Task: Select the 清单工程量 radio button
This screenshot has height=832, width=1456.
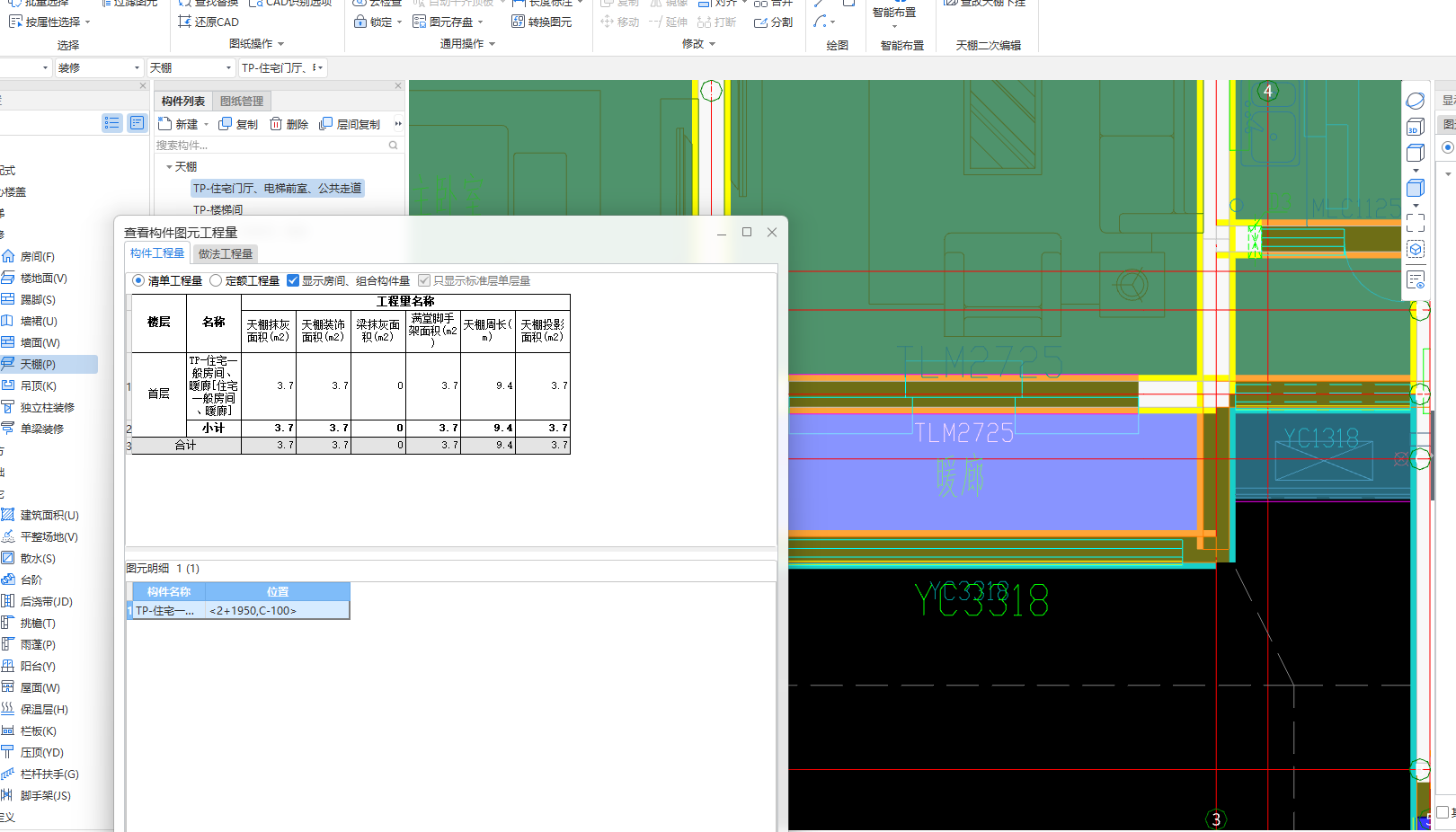Action: pyautogui.click(x=138, y=280)
